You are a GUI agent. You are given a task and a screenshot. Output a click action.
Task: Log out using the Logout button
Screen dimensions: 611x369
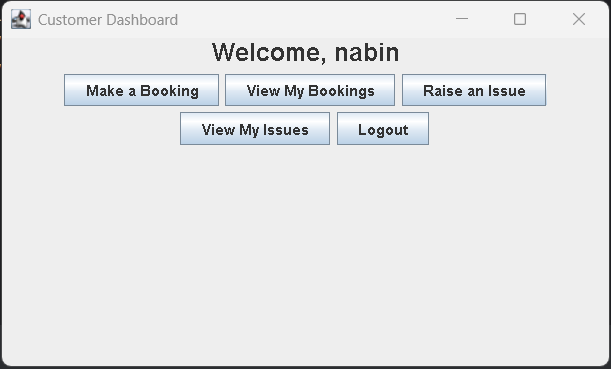(x=383, y=129)
